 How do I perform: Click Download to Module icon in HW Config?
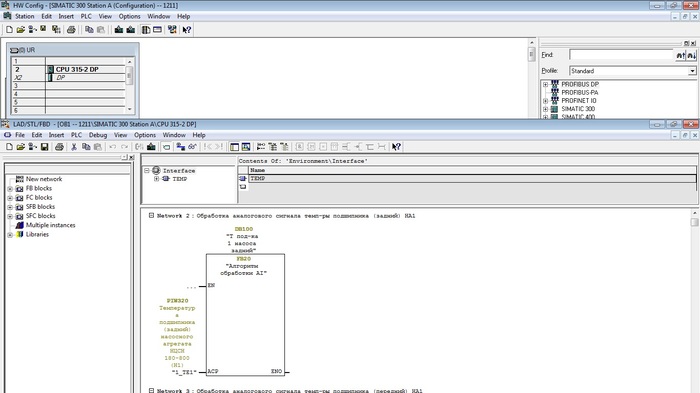coord(119,30)
